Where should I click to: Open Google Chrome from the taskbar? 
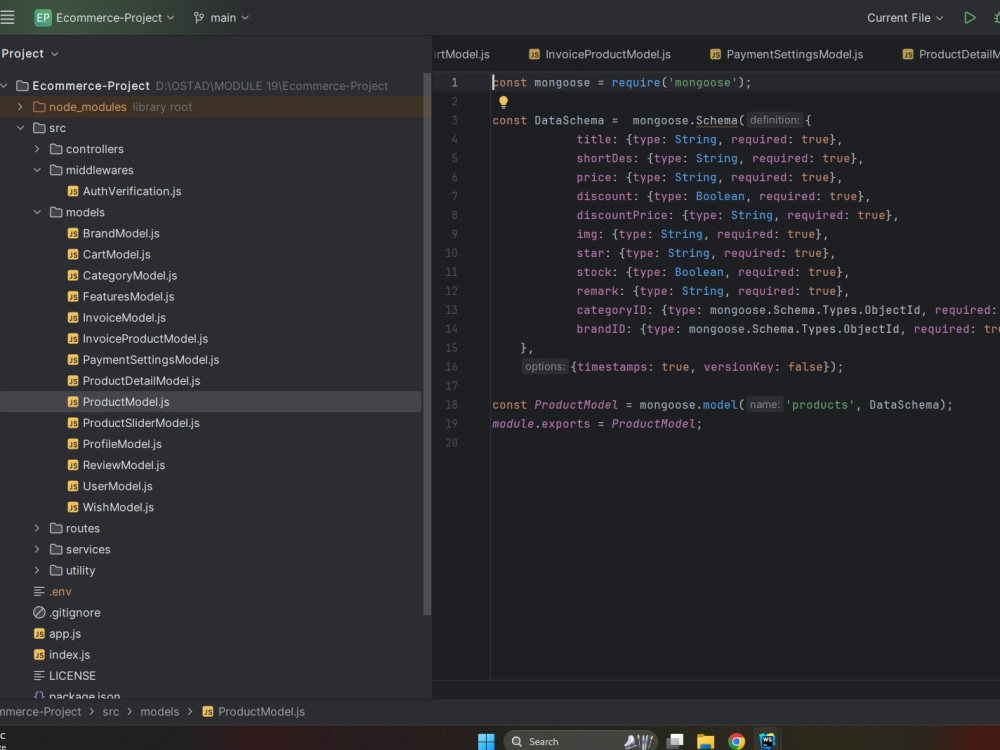point(737,741)
